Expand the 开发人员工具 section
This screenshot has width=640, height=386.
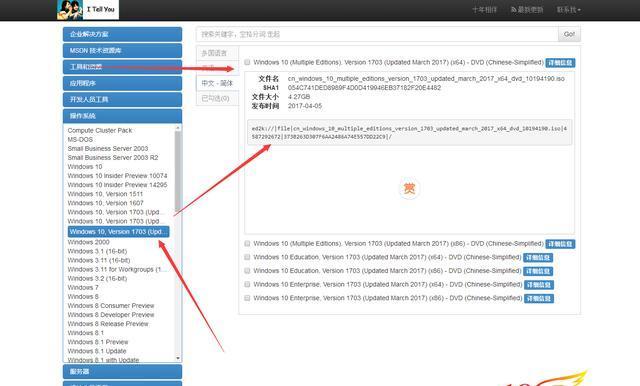click(x=122, y=100)
